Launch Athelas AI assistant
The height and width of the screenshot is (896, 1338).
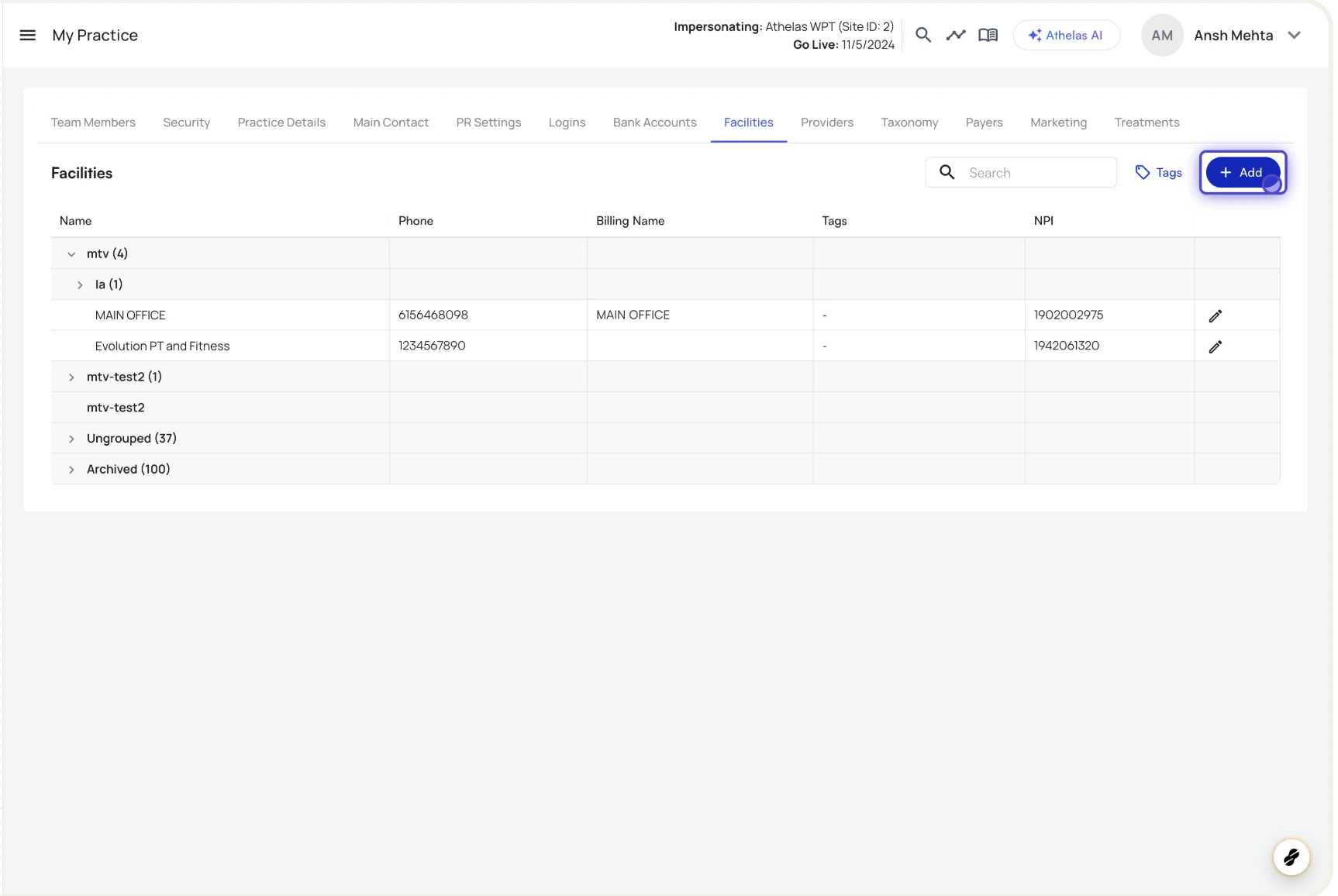(x=1066, y=35)
